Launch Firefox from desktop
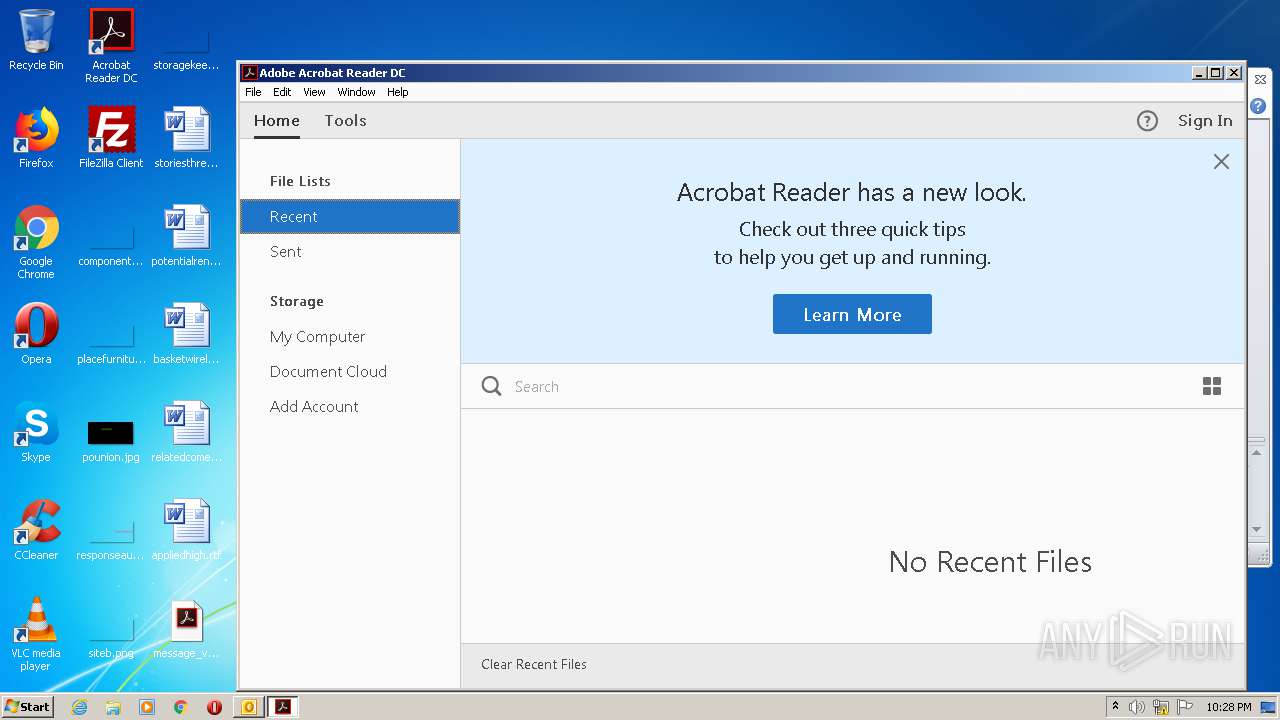 pos(36,138)
